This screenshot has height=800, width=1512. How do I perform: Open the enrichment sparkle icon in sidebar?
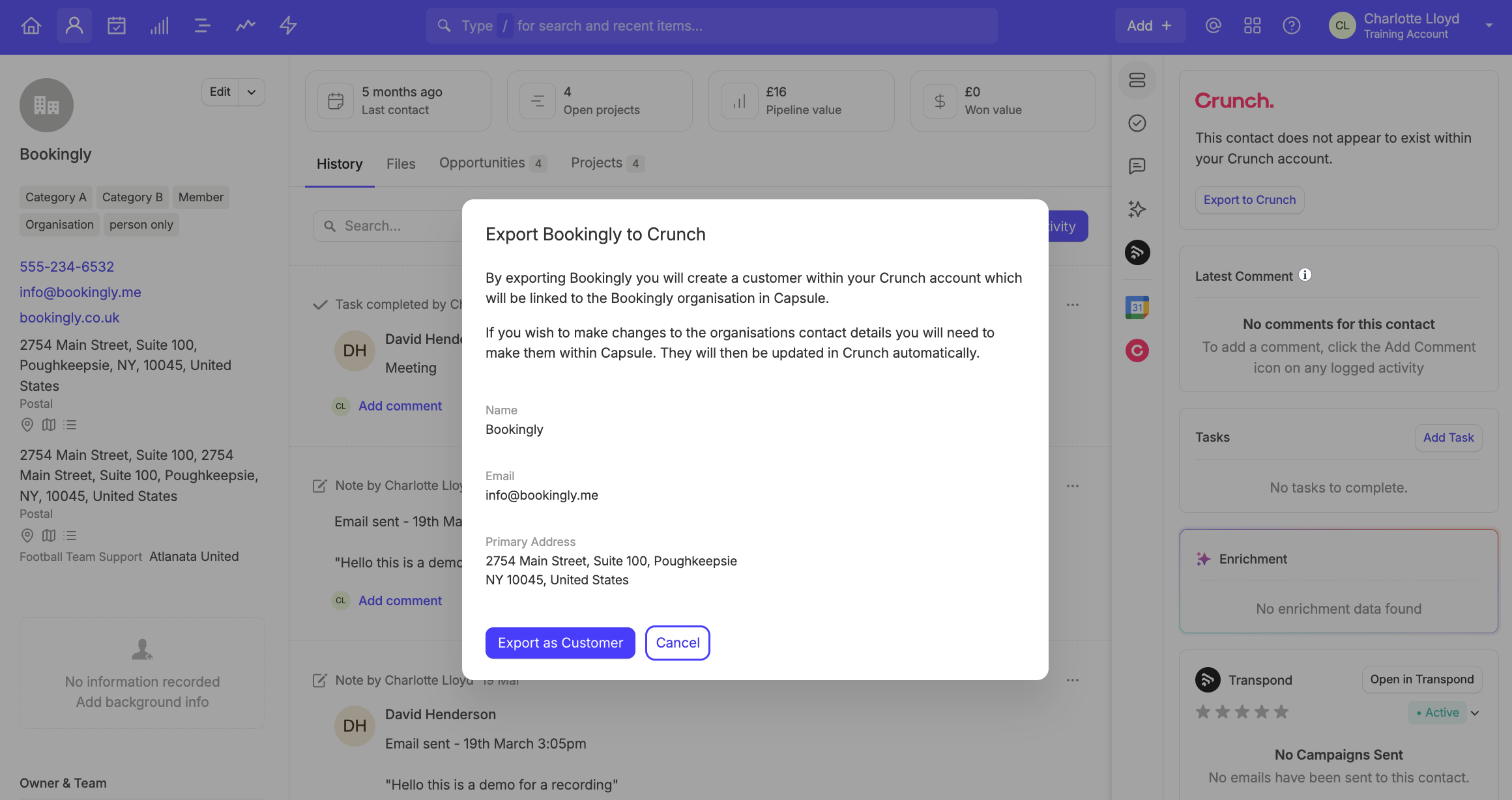coord(1137,209)
